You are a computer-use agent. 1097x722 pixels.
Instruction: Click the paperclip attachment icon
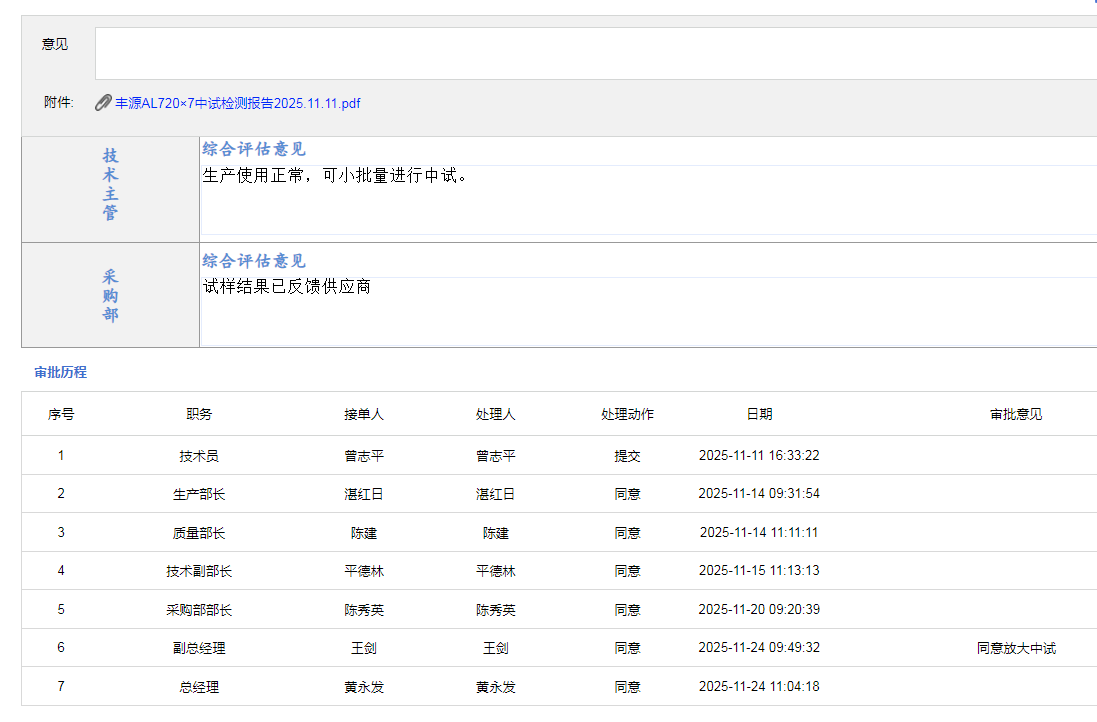point(102,103)
